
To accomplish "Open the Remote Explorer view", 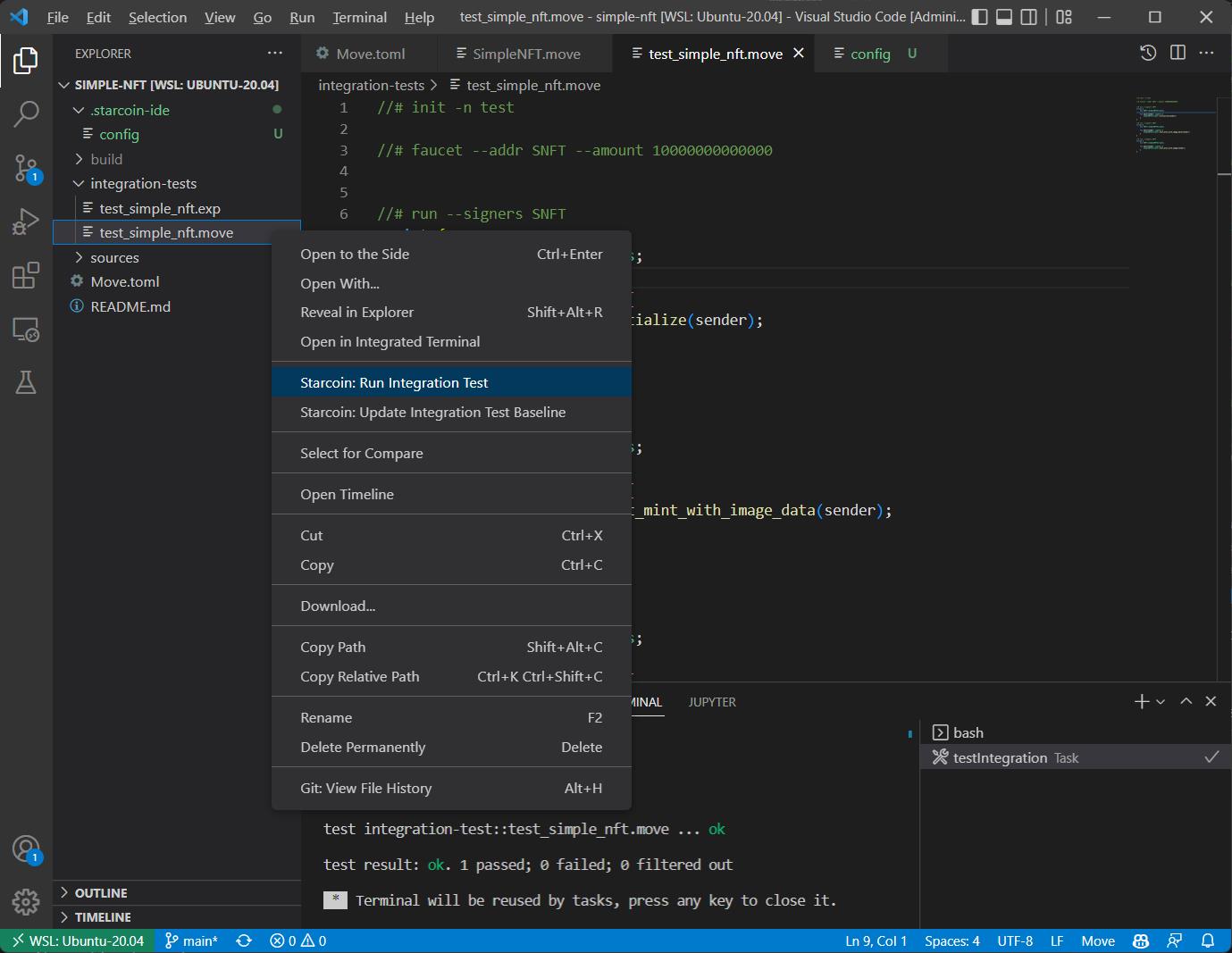I will pyautogui.click(x=26, y=330).
